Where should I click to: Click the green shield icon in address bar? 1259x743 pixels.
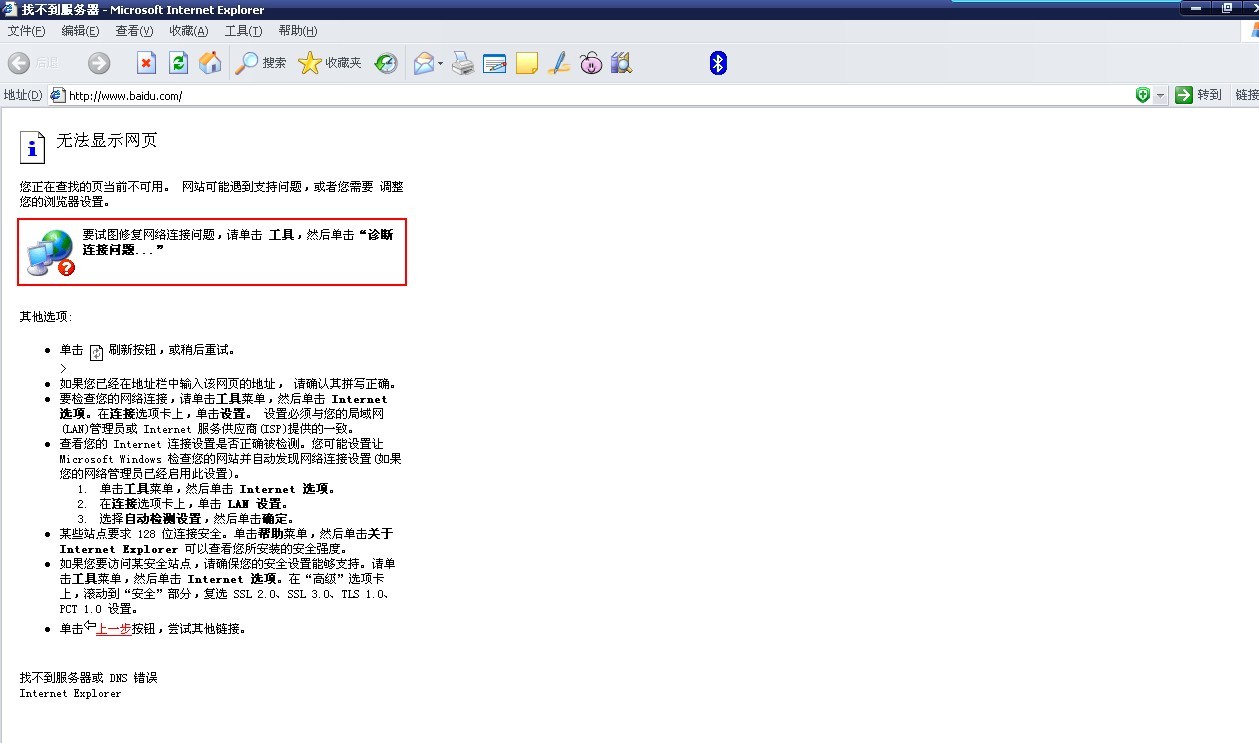(1143, 95)
